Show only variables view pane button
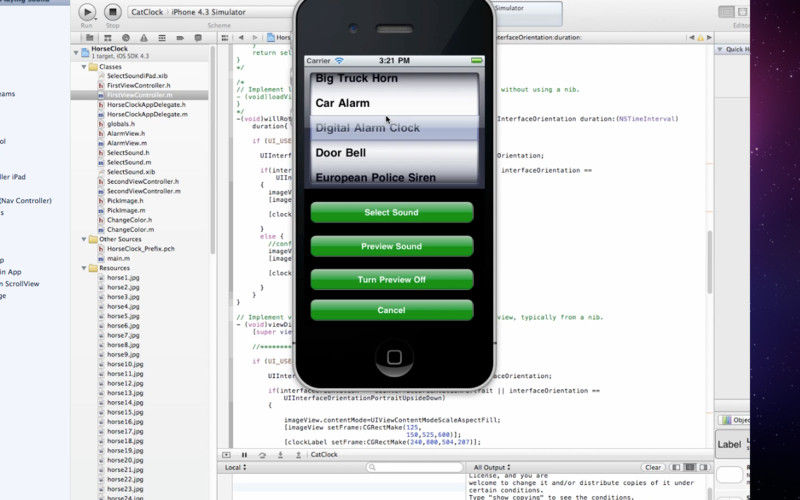The width and height of the screenshot is (800, 500). pyautogui.click(x=676, y=467)
